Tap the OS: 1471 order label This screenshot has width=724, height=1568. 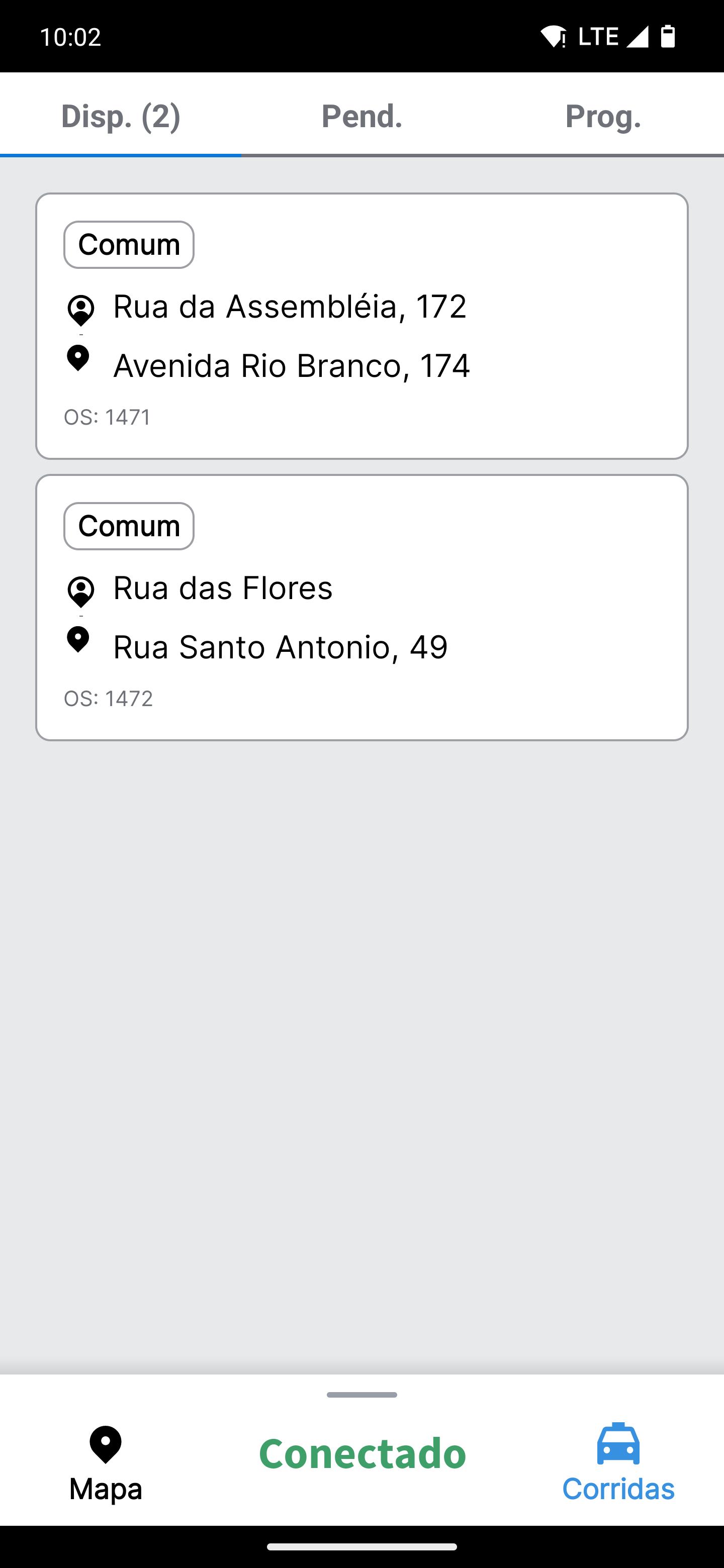click(108, 417)
